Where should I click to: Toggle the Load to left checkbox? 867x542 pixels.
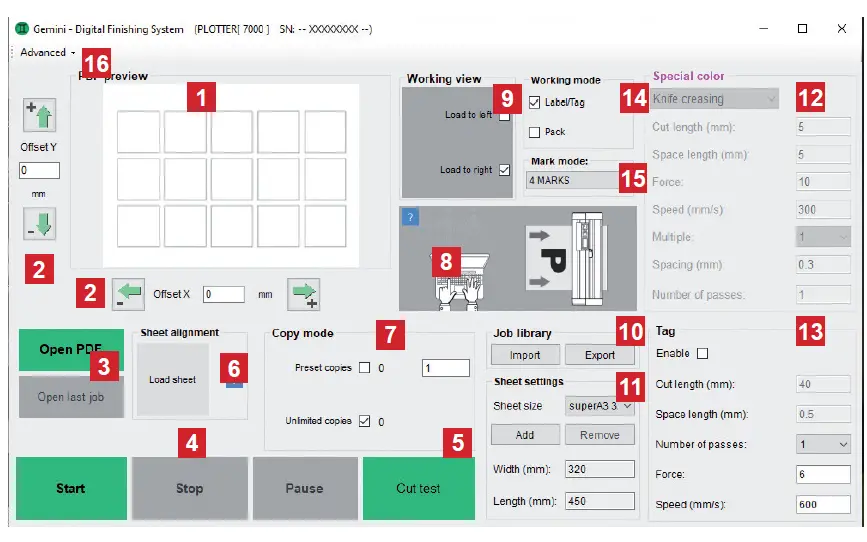(504, 116)
